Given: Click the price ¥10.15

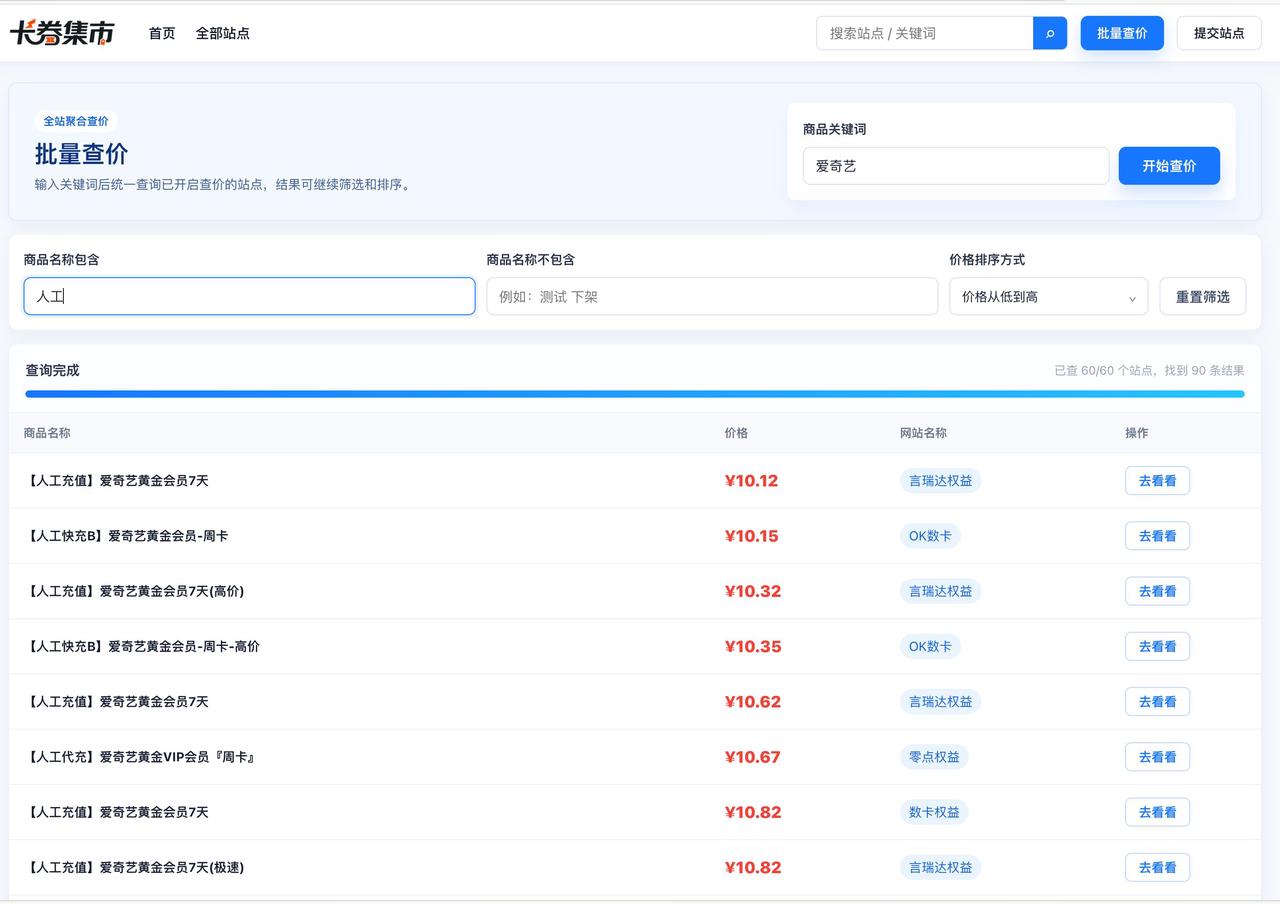Looking at the screenshot, I should click(x=751, y=536).
